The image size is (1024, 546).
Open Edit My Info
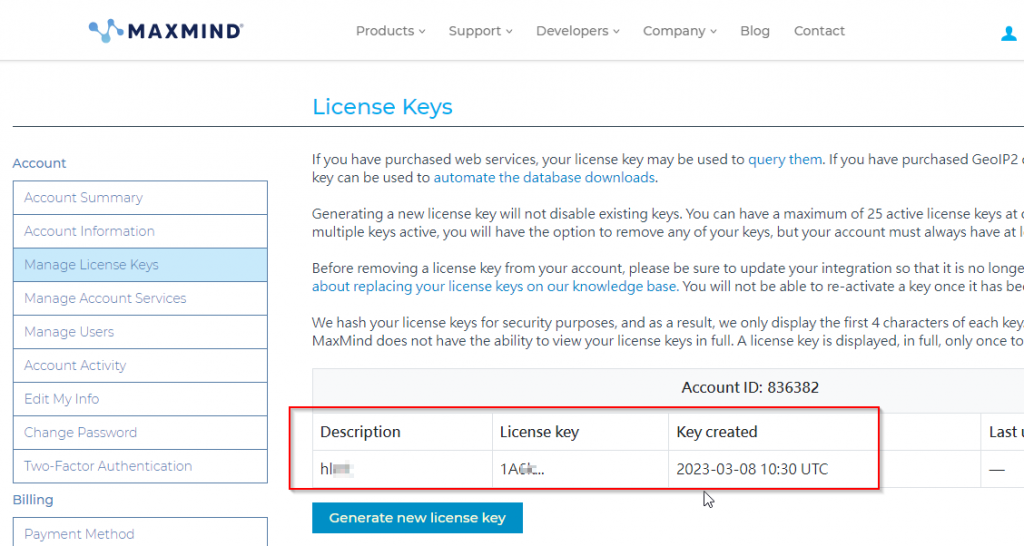(x=140, y=399)
